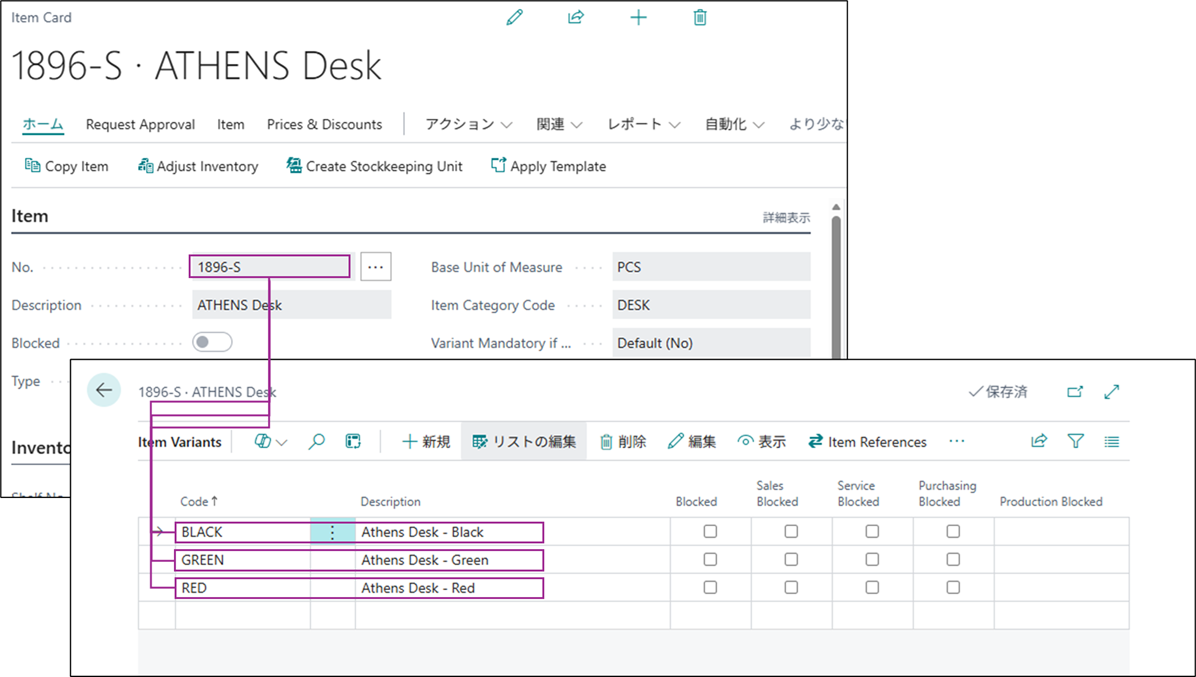Click the plus icon to create new item
The image size is (1196, 677).
click(638, 17)
